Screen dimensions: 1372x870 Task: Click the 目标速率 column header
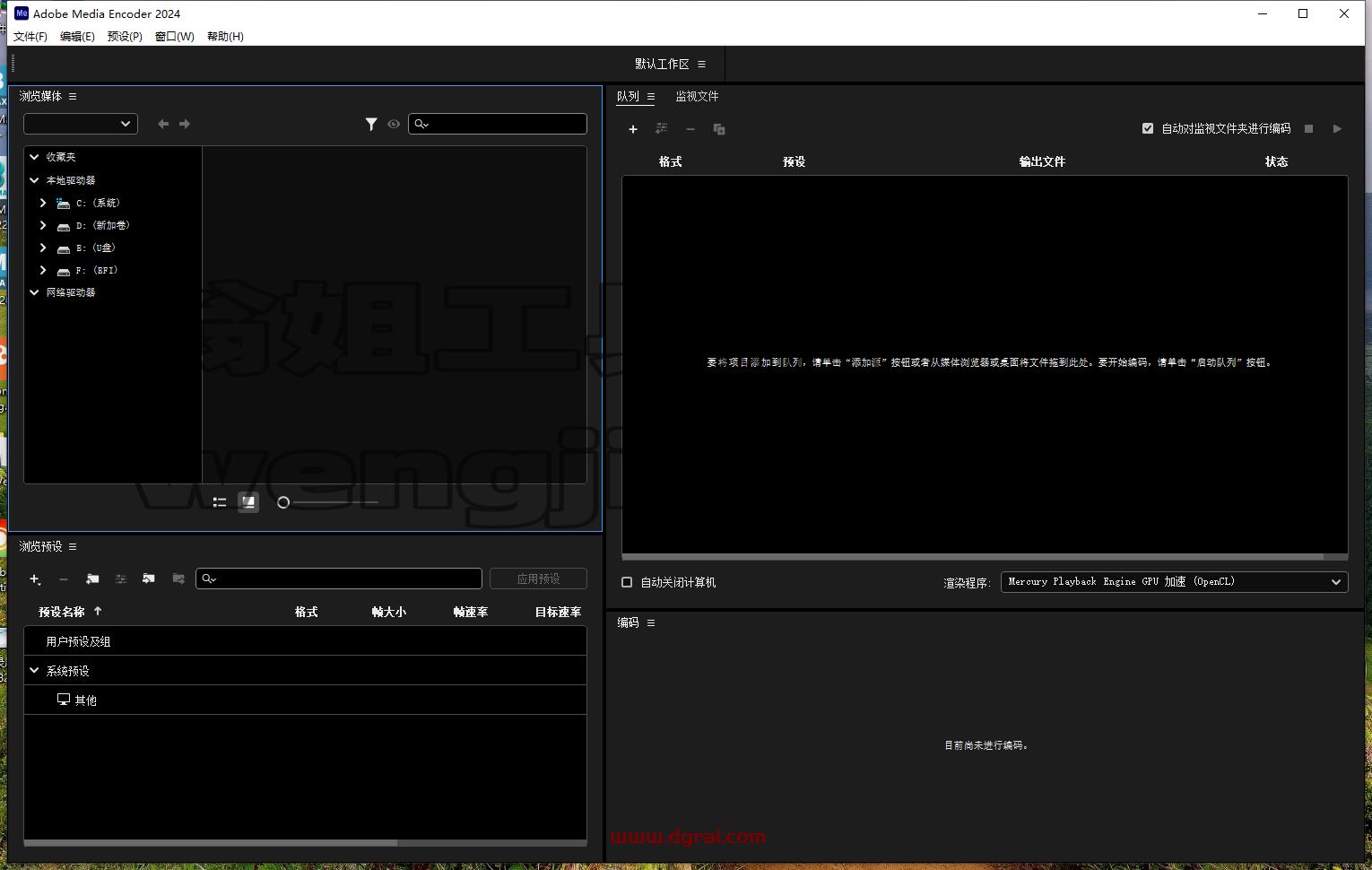tap(558, 612)
